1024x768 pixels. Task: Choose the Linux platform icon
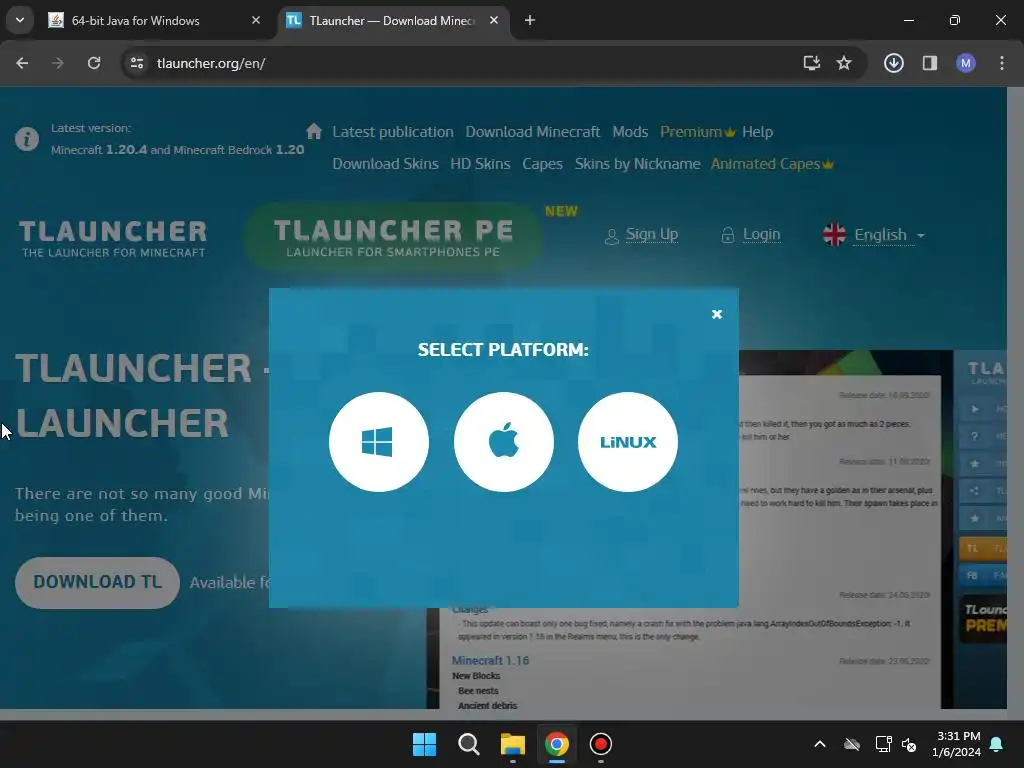628,442
